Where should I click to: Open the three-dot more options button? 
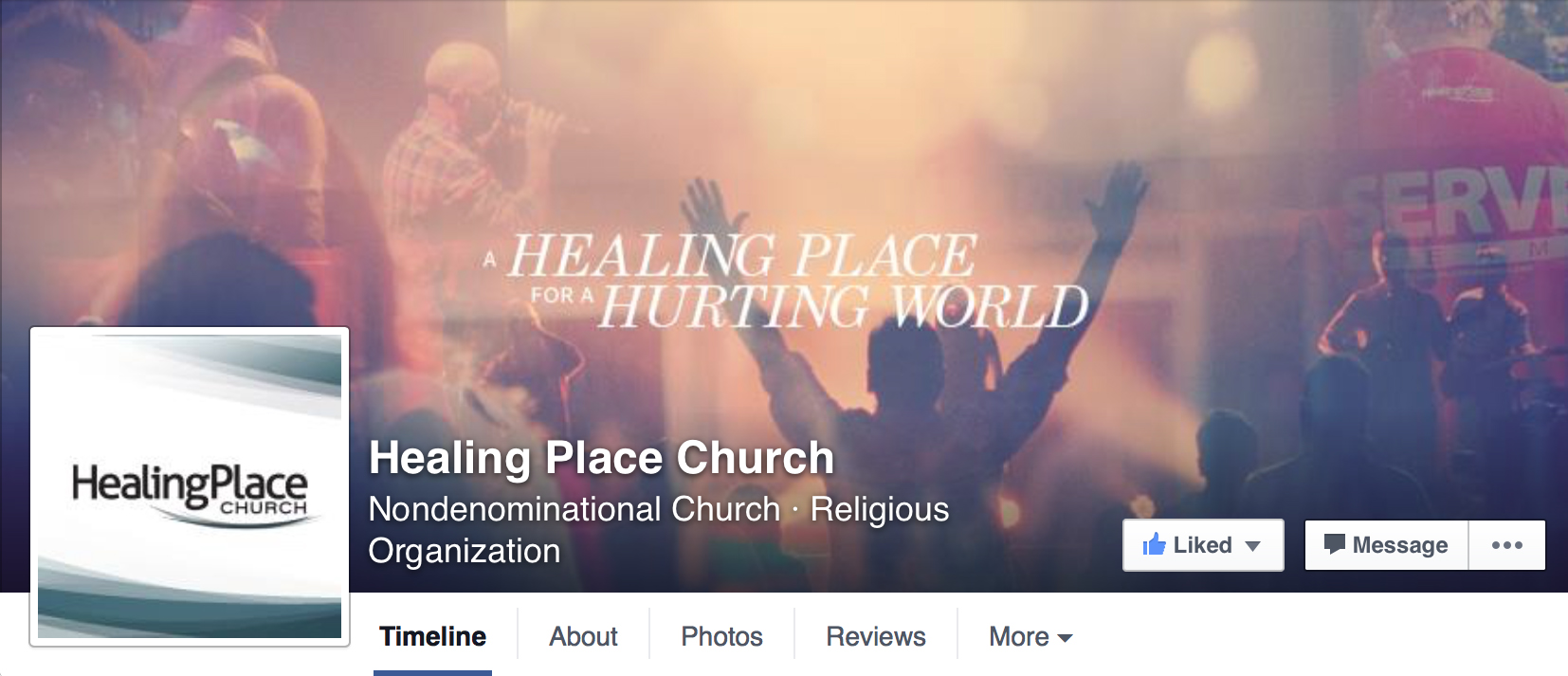[x=1506, y=545]
